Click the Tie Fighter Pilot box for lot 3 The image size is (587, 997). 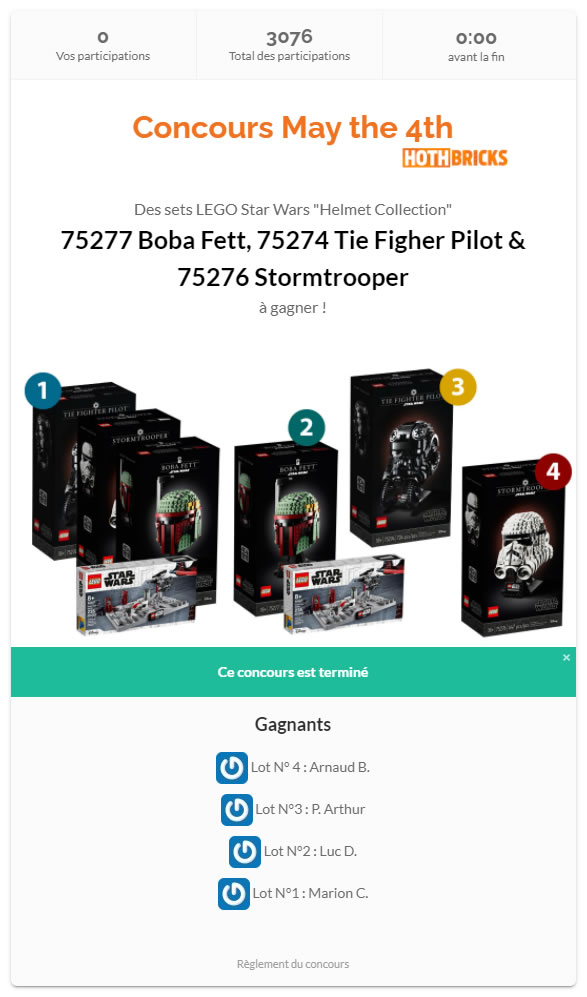(x=402, y=457)
